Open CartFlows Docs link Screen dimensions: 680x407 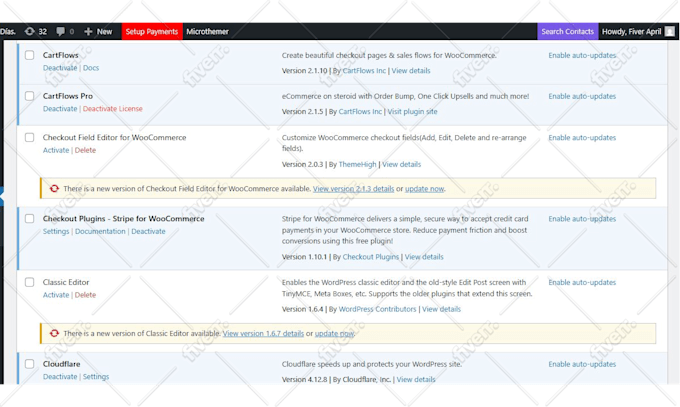(x=91, y=68)
